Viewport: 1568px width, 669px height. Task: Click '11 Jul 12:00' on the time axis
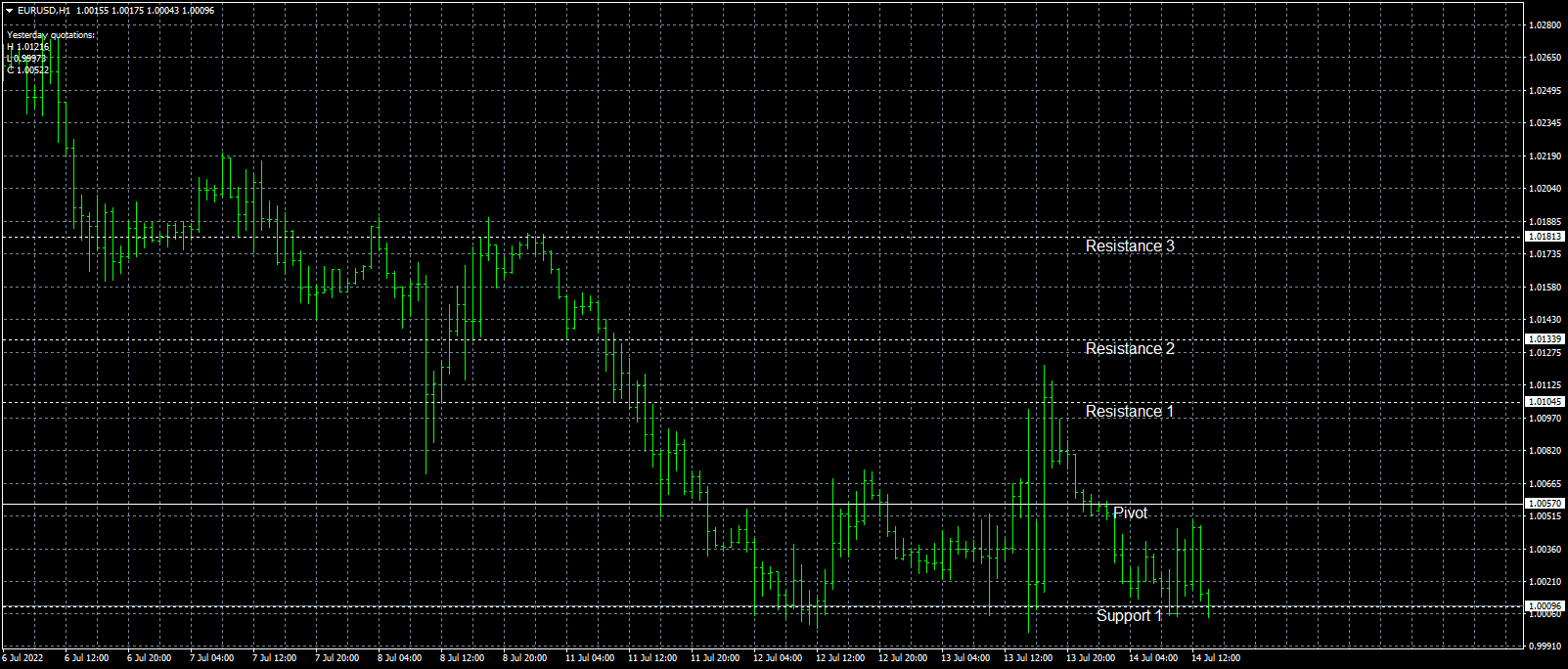(652, 658)
